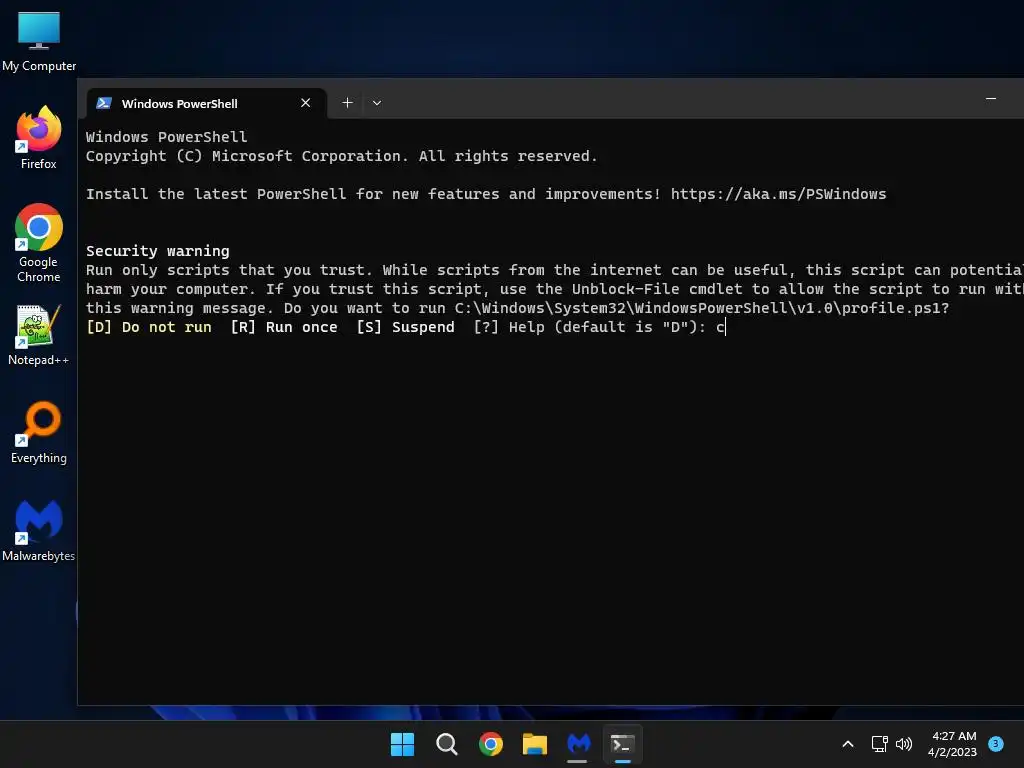Click the '[?] Help' option text
This screenshot has width=1024, height=768.
pos(509,327)
